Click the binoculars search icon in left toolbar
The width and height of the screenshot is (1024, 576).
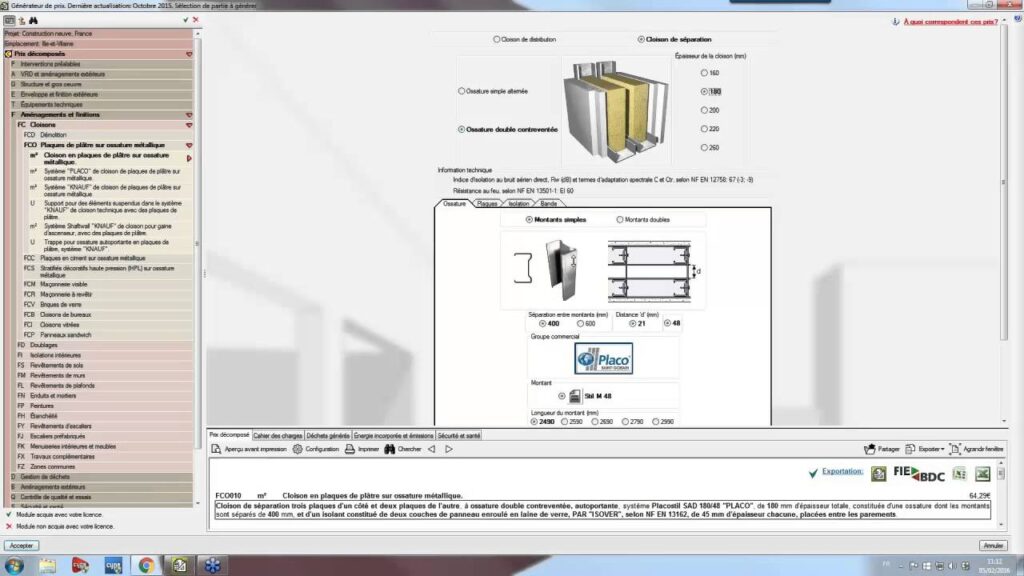[33, 20]
